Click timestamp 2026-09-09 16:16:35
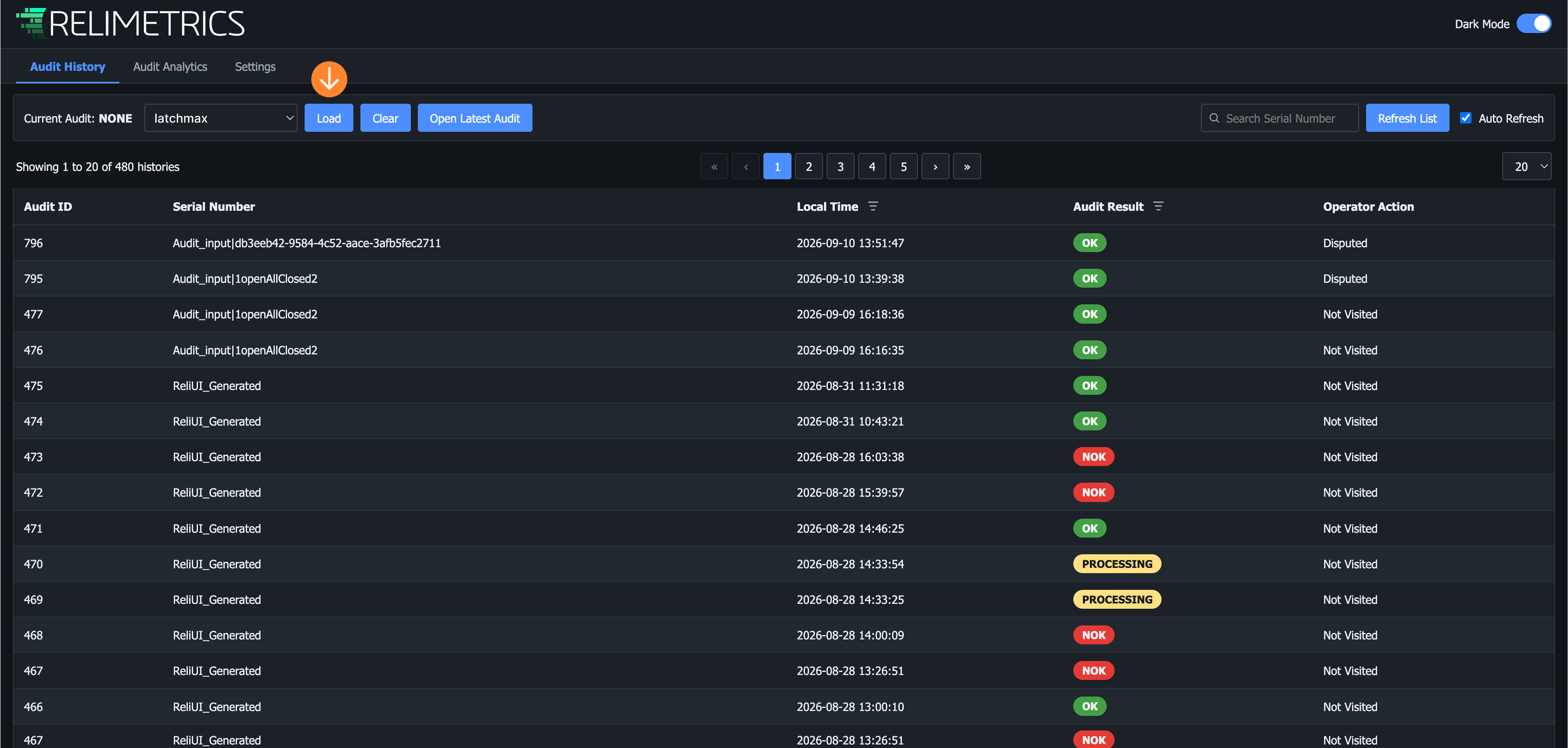 tap(850, 350)
